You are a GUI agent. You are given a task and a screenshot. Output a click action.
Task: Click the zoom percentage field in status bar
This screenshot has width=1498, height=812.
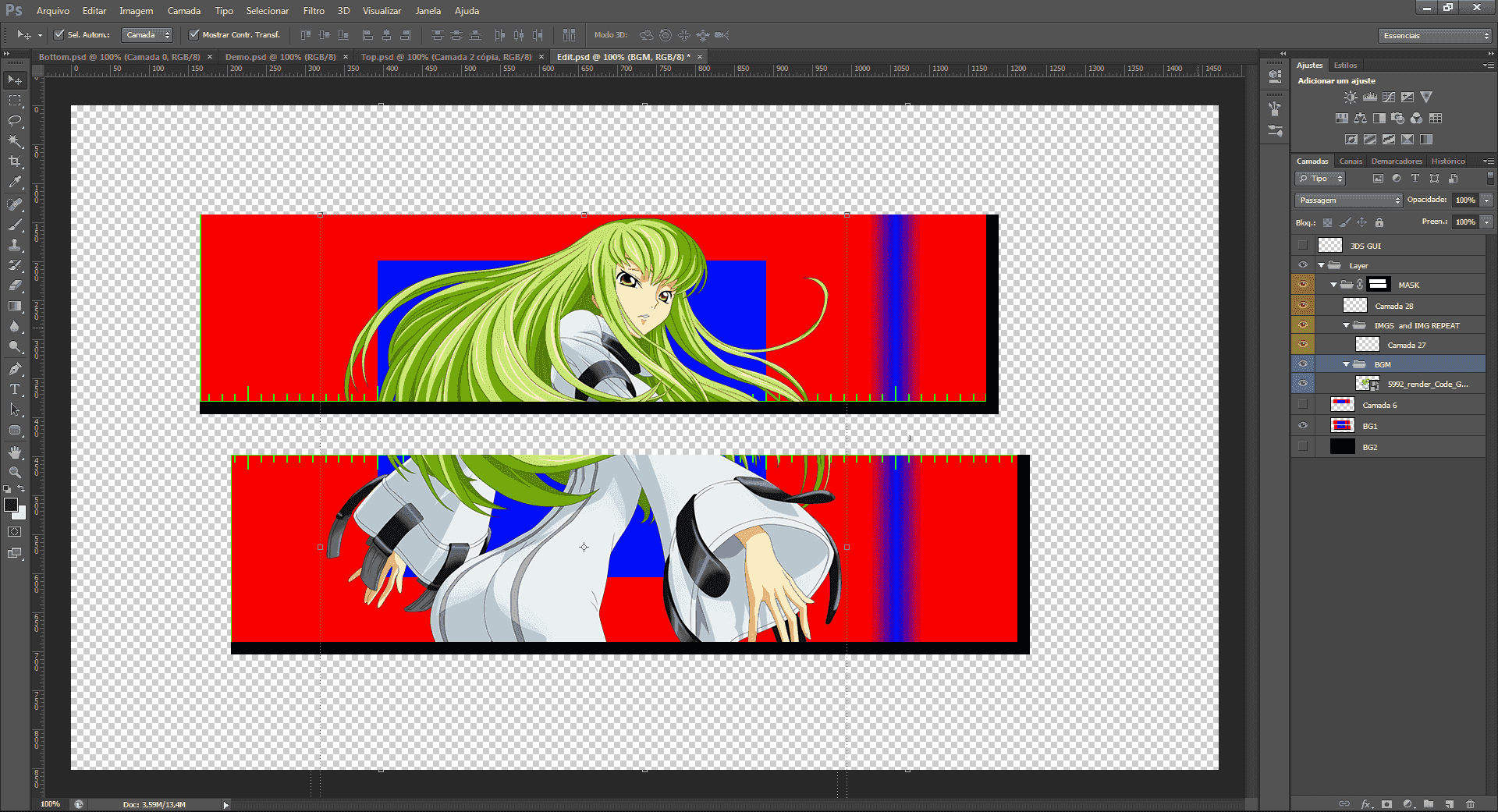click(50, 804)
